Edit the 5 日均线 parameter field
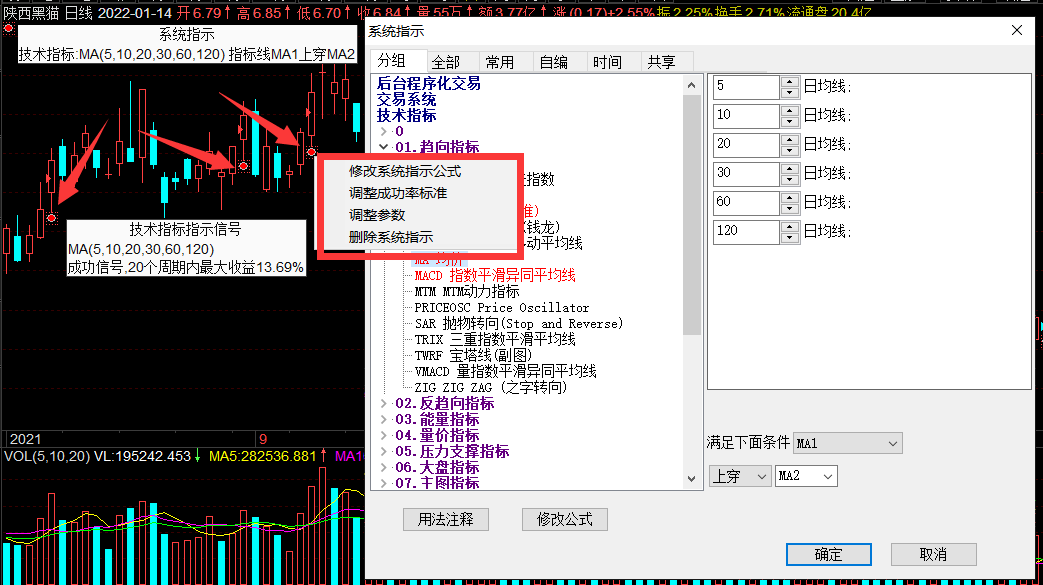Screen dimensions: 1043x585 pos(746,87)
